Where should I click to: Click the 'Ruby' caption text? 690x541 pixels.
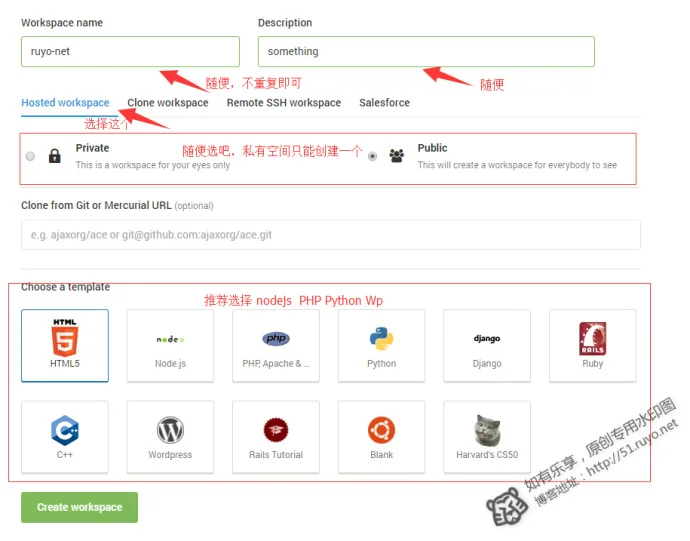pos(592,364)
